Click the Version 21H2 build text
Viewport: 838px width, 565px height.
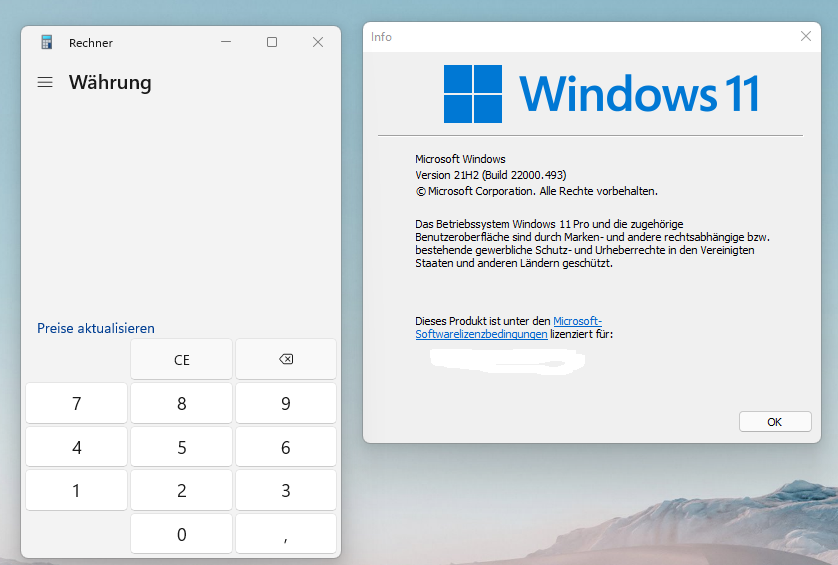(491, 175)
